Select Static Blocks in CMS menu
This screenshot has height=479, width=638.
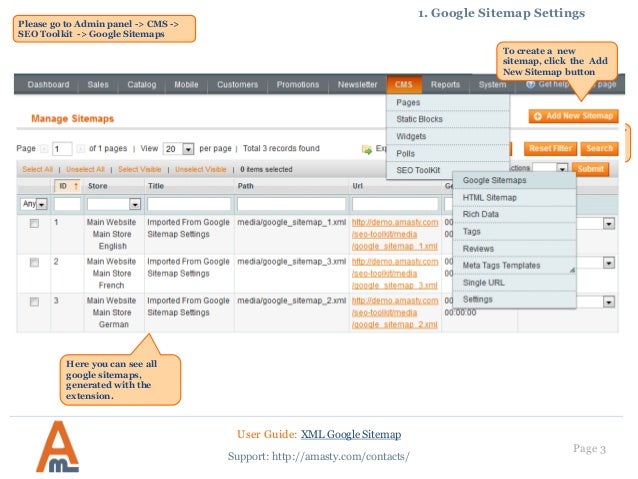448,119
